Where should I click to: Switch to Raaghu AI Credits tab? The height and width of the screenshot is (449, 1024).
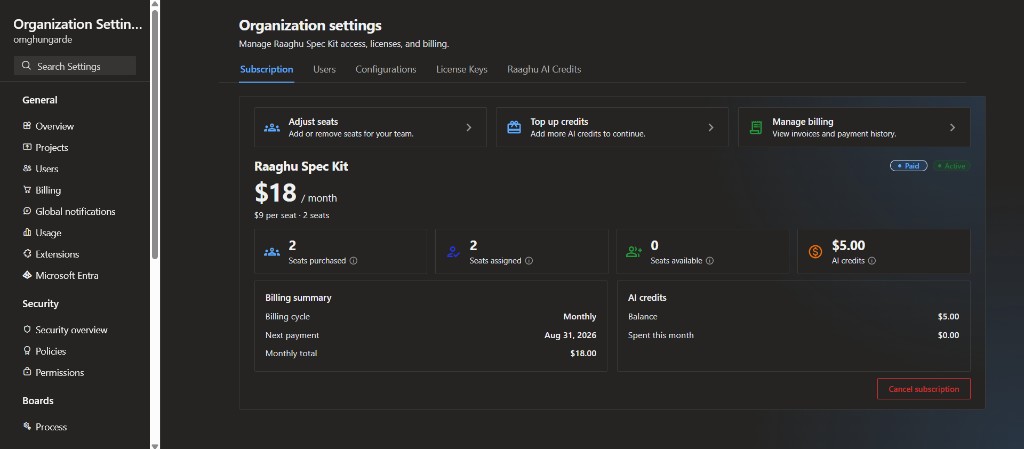tap(544, 69)
